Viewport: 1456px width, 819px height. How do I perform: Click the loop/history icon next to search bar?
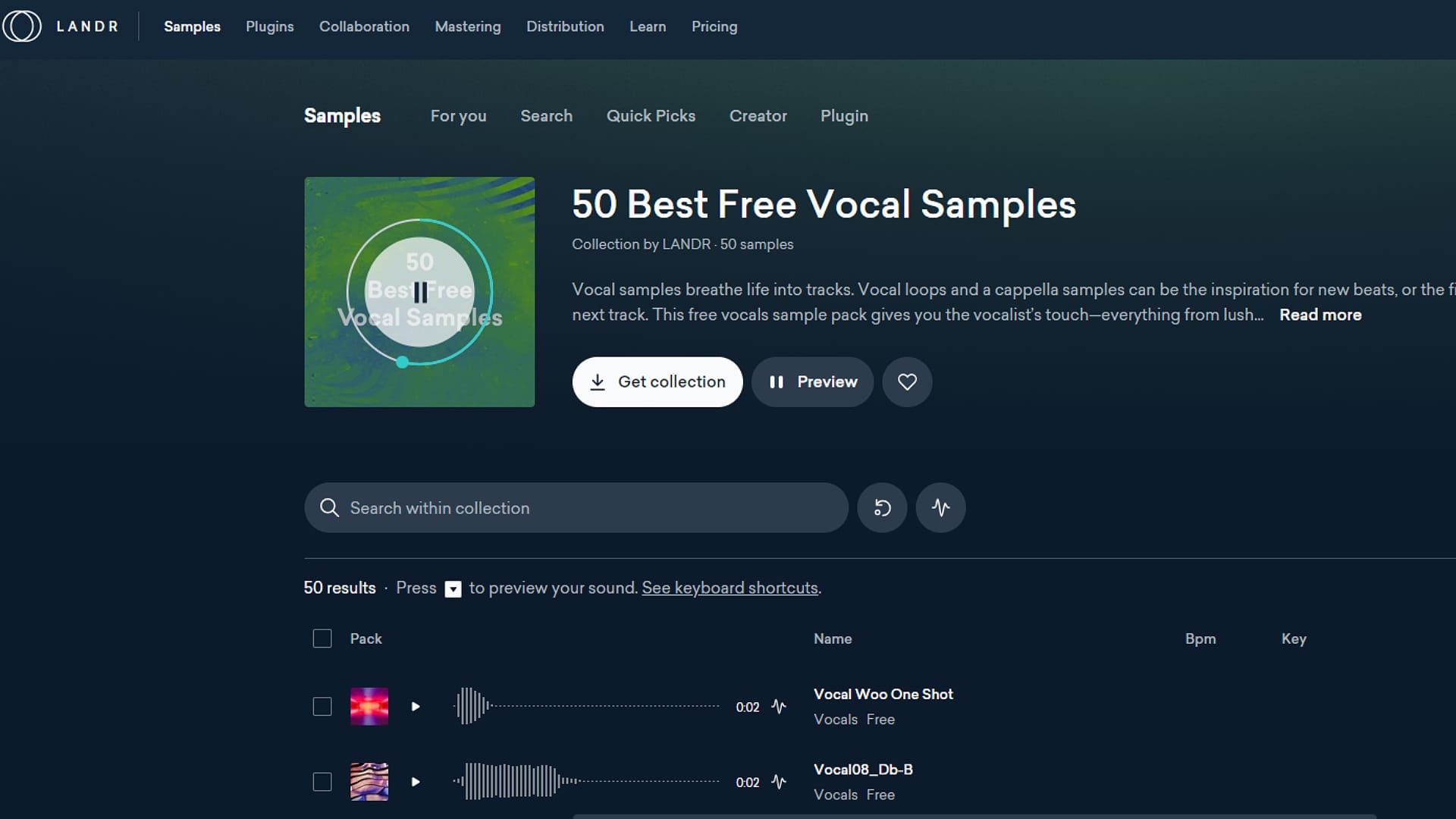pos(881,508)
